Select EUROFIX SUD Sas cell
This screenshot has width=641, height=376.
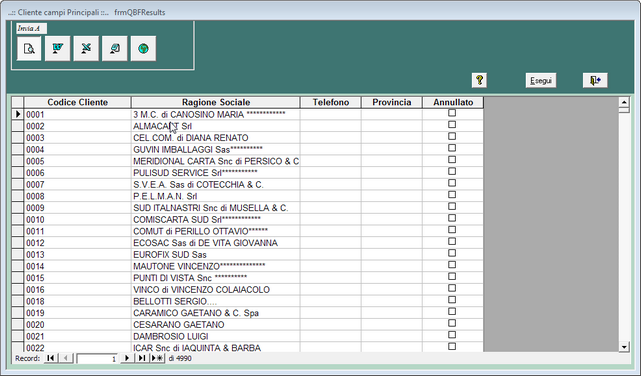click(215, 255)
